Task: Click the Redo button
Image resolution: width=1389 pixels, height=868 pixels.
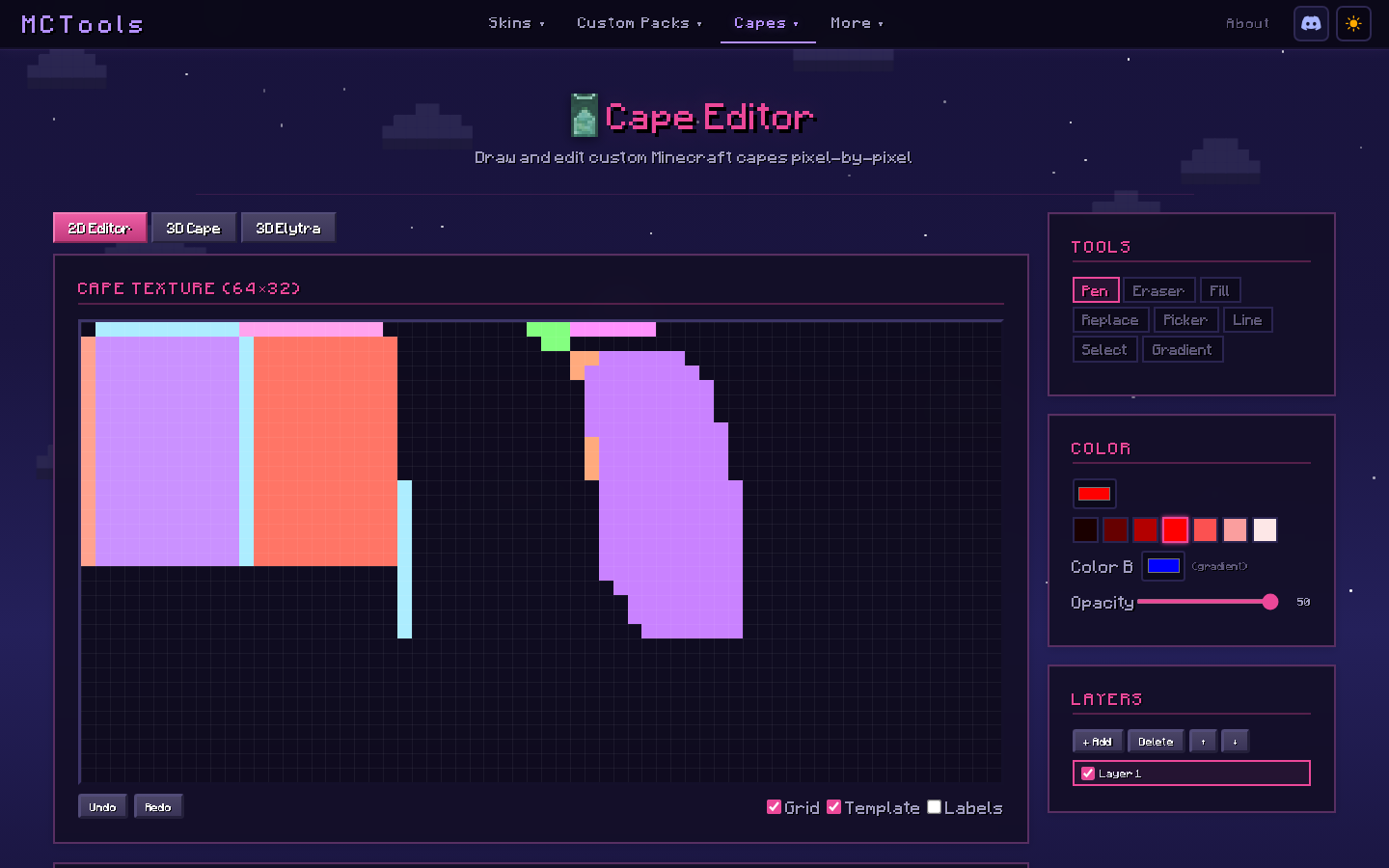Action: click(158, 806)
